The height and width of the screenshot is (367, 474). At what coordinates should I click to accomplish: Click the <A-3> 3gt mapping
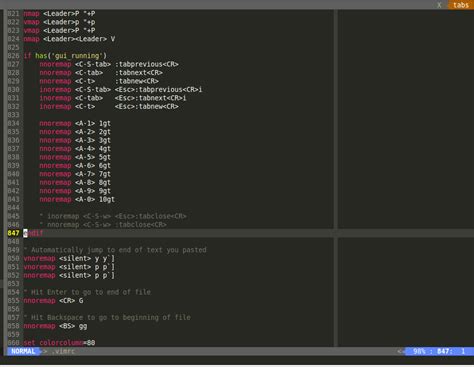click(75, 140)
